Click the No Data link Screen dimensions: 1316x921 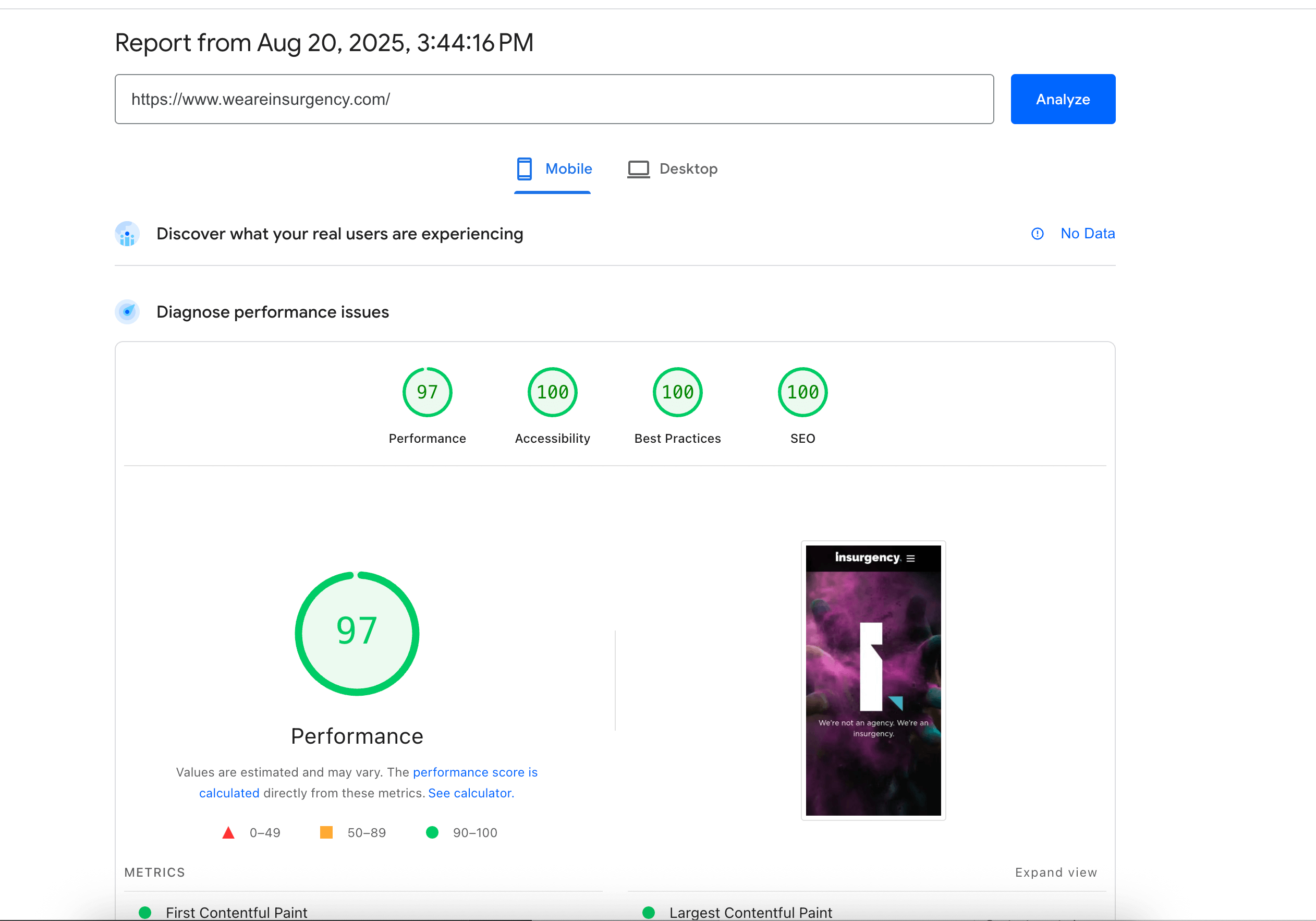[1087, 234]
